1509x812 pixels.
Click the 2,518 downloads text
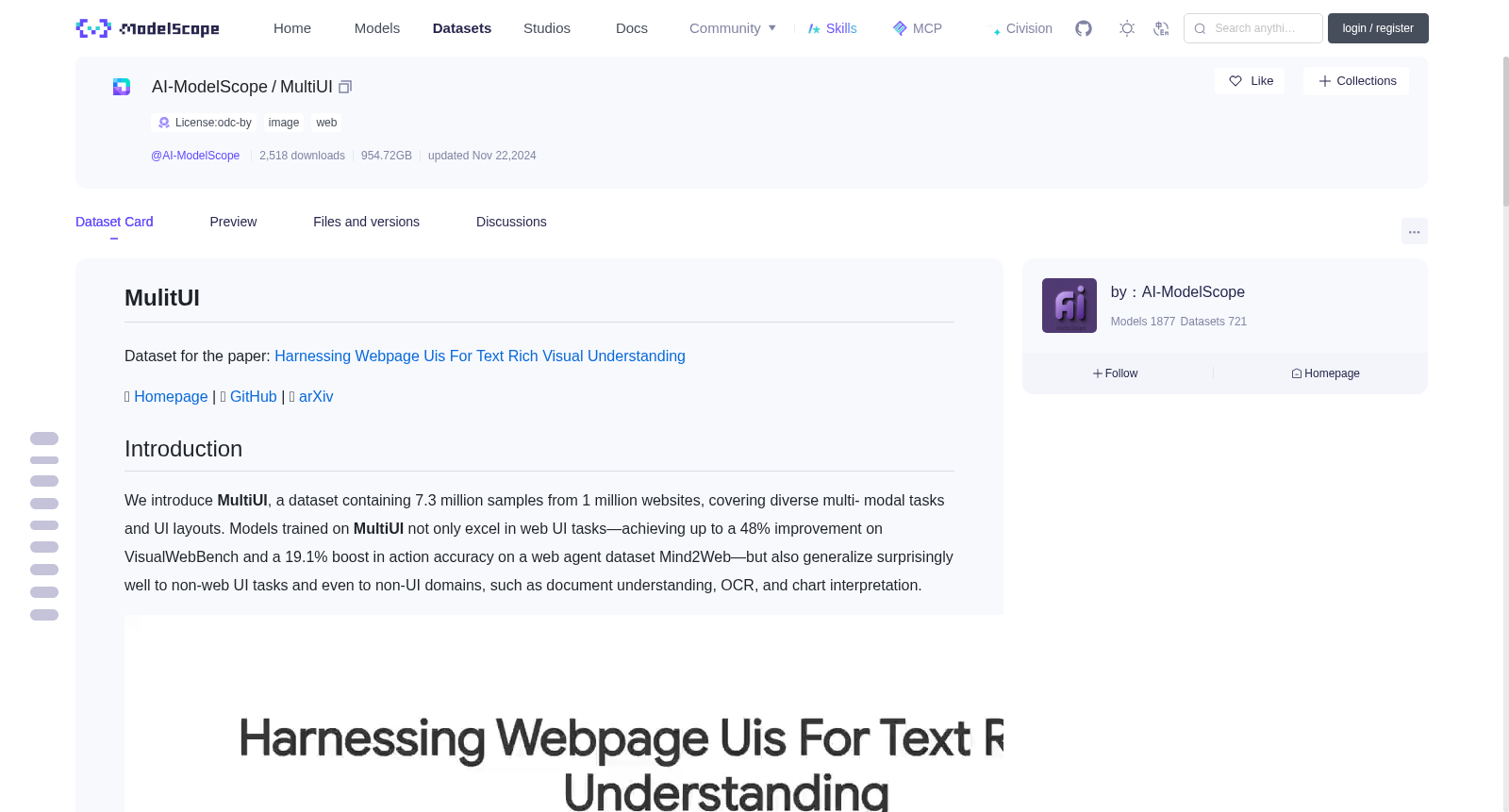[x=302, y=156]
